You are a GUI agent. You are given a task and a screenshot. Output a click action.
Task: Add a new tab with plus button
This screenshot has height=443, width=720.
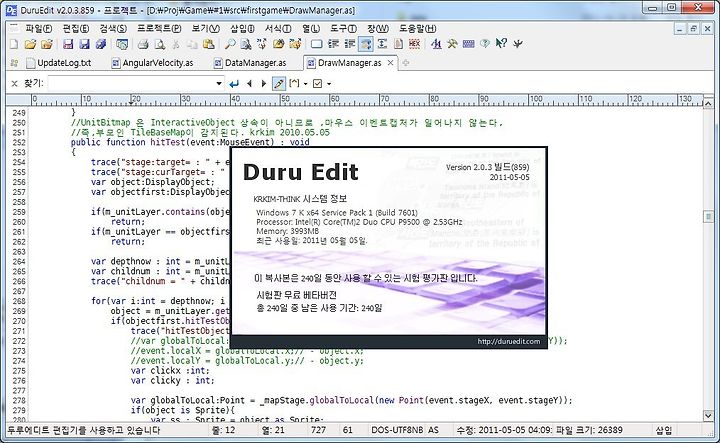tap(405, 63)
